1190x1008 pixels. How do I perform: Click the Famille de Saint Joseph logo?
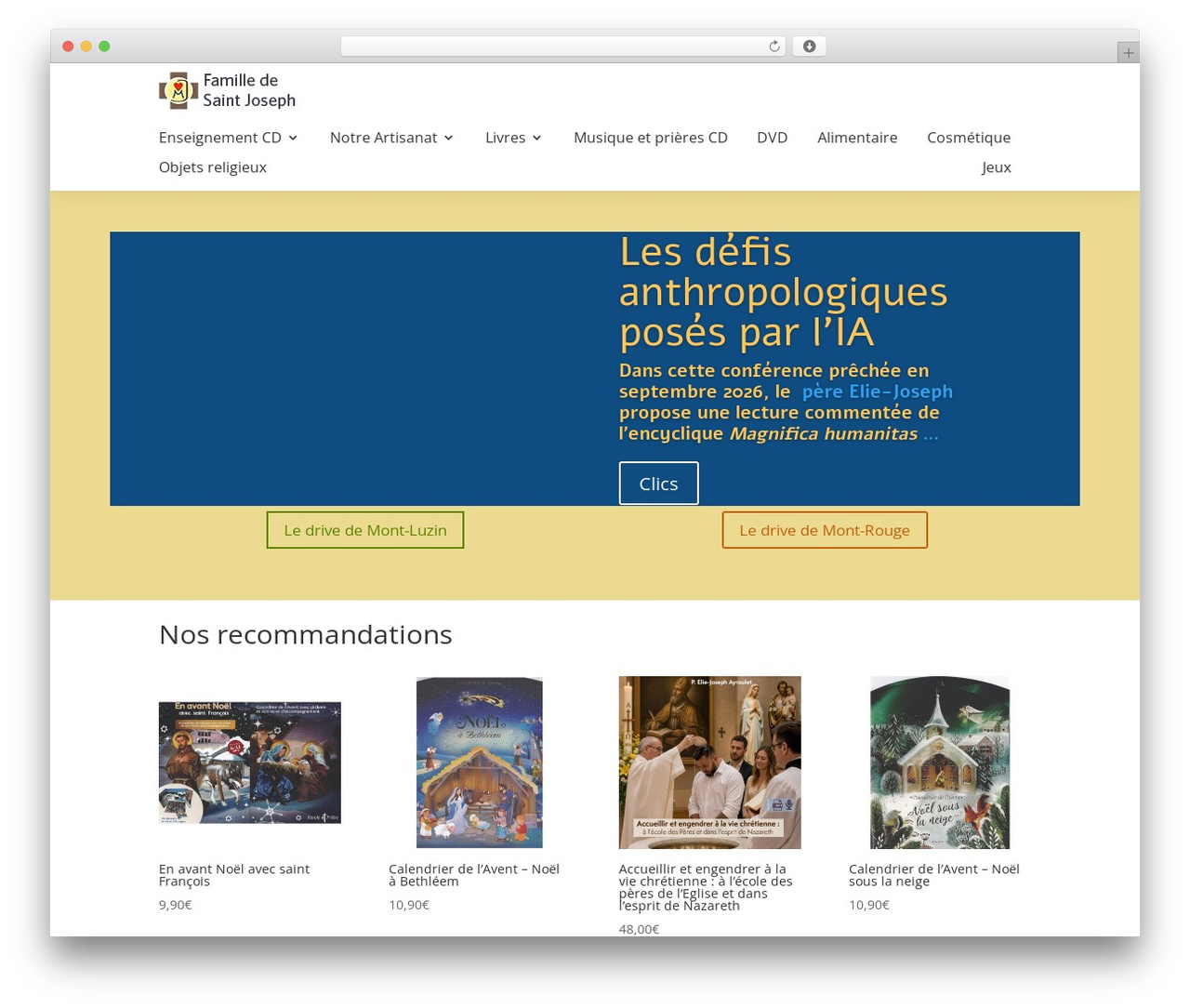pos(228,90)
